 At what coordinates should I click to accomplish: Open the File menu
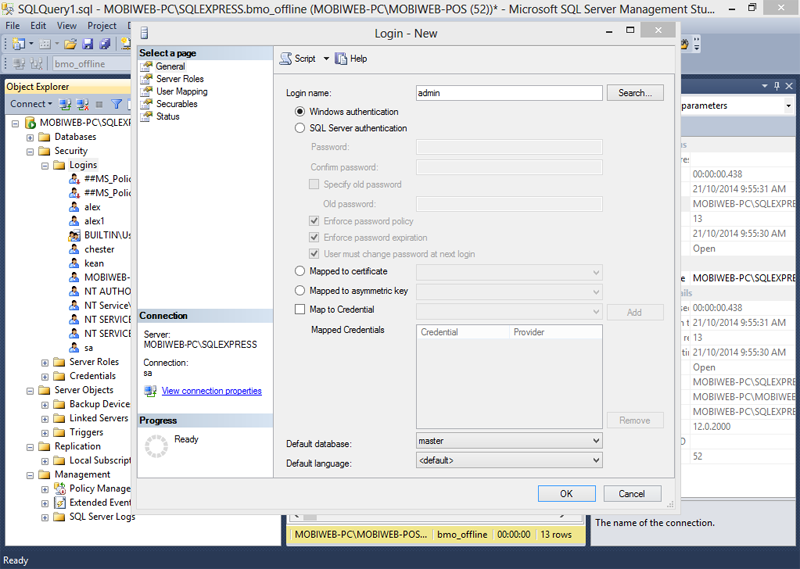[12, 26]
